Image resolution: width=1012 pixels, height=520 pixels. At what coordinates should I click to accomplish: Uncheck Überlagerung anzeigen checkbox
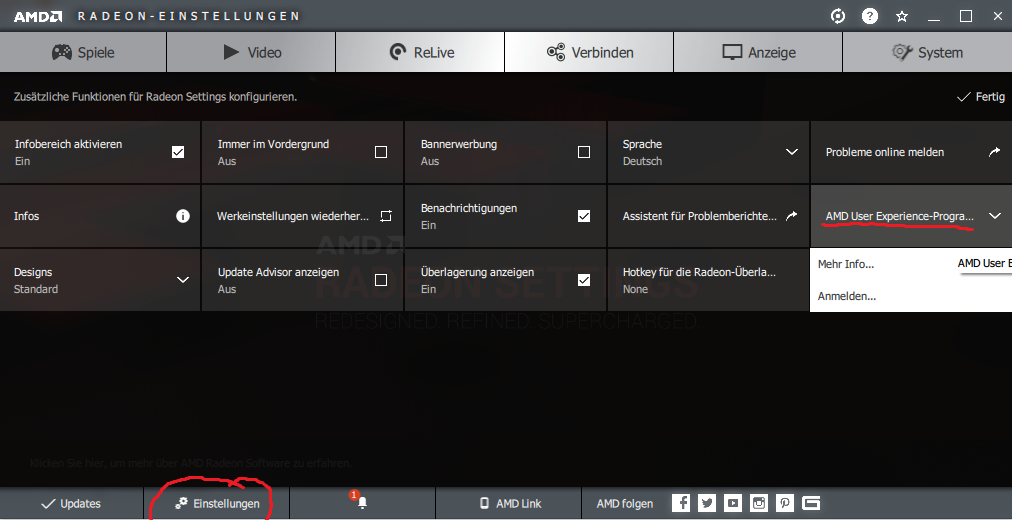(x=584, y=279)
